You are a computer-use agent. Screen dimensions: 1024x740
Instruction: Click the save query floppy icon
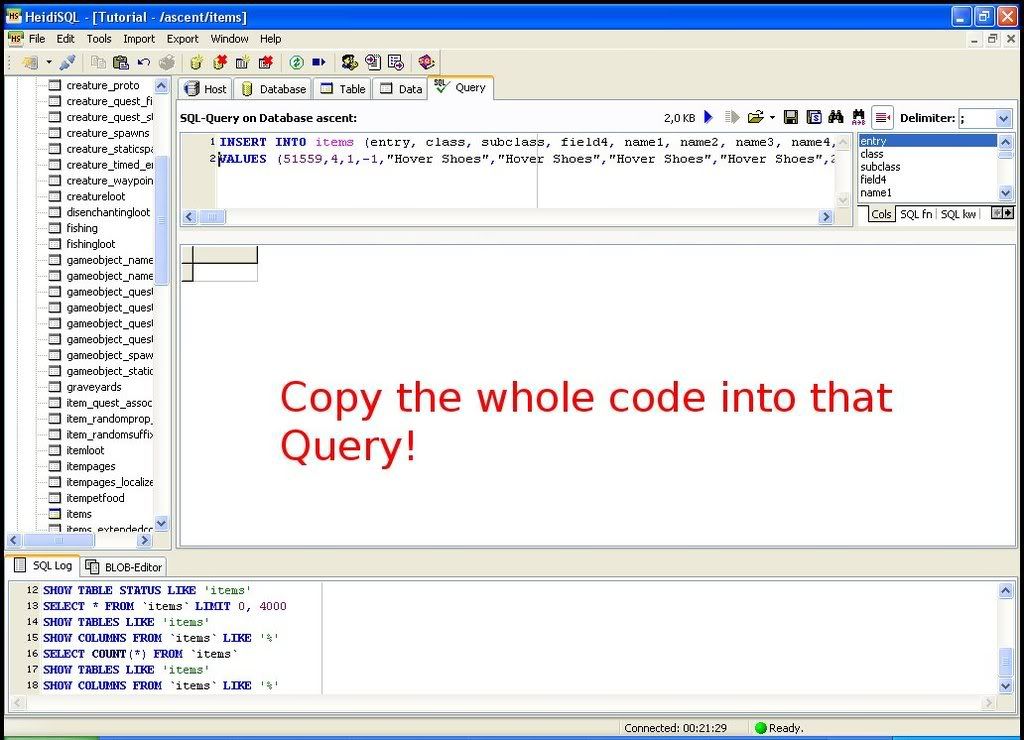point(791,118)
